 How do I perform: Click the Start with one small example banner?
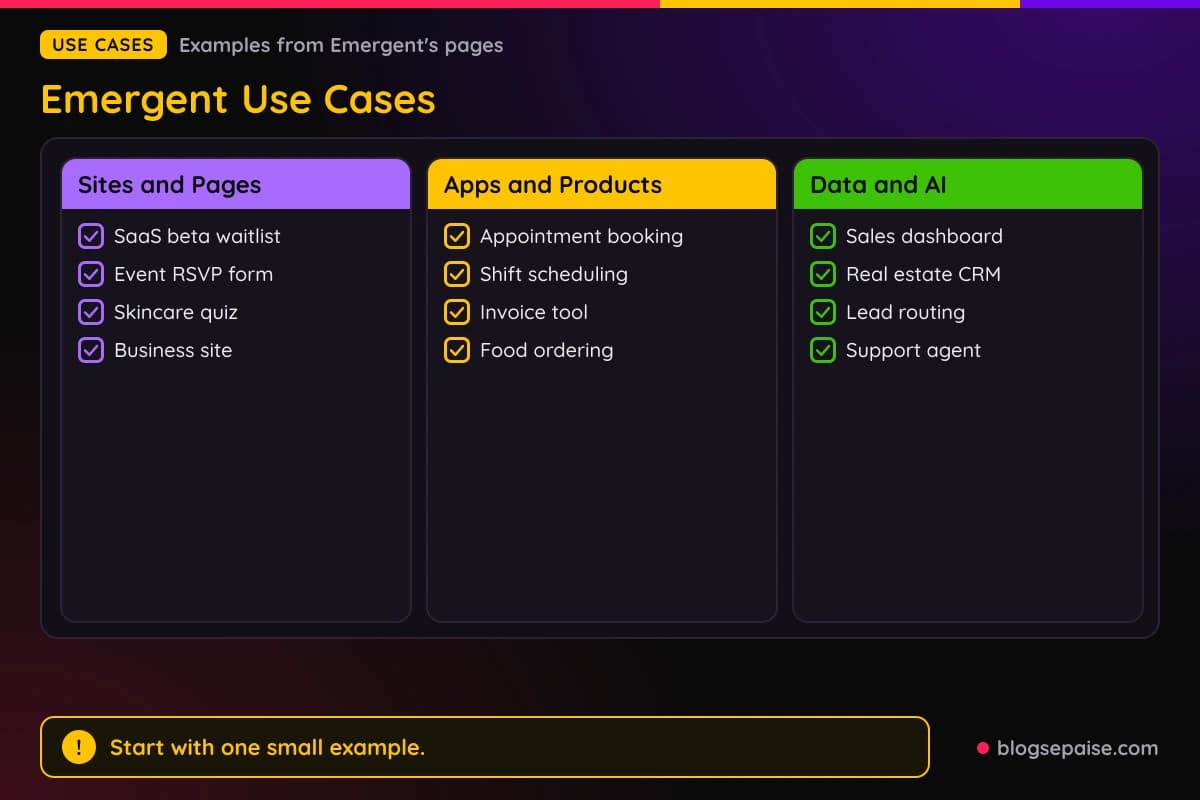coord(485,747)
